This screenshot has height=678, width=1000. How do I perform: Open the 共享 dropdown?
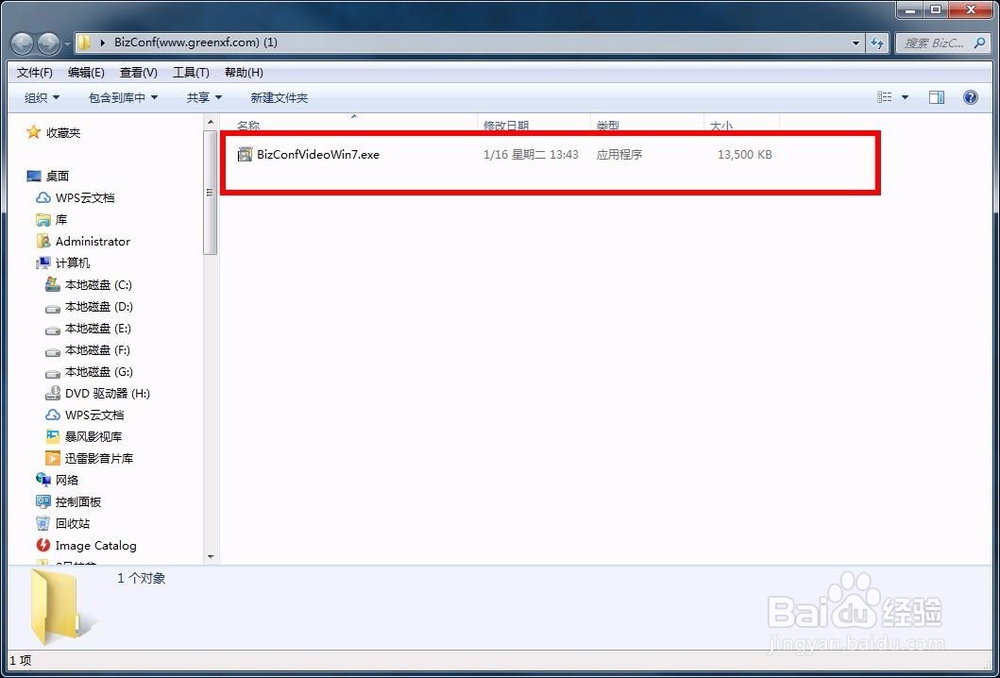pyautogui.click(x=204, y=98)
